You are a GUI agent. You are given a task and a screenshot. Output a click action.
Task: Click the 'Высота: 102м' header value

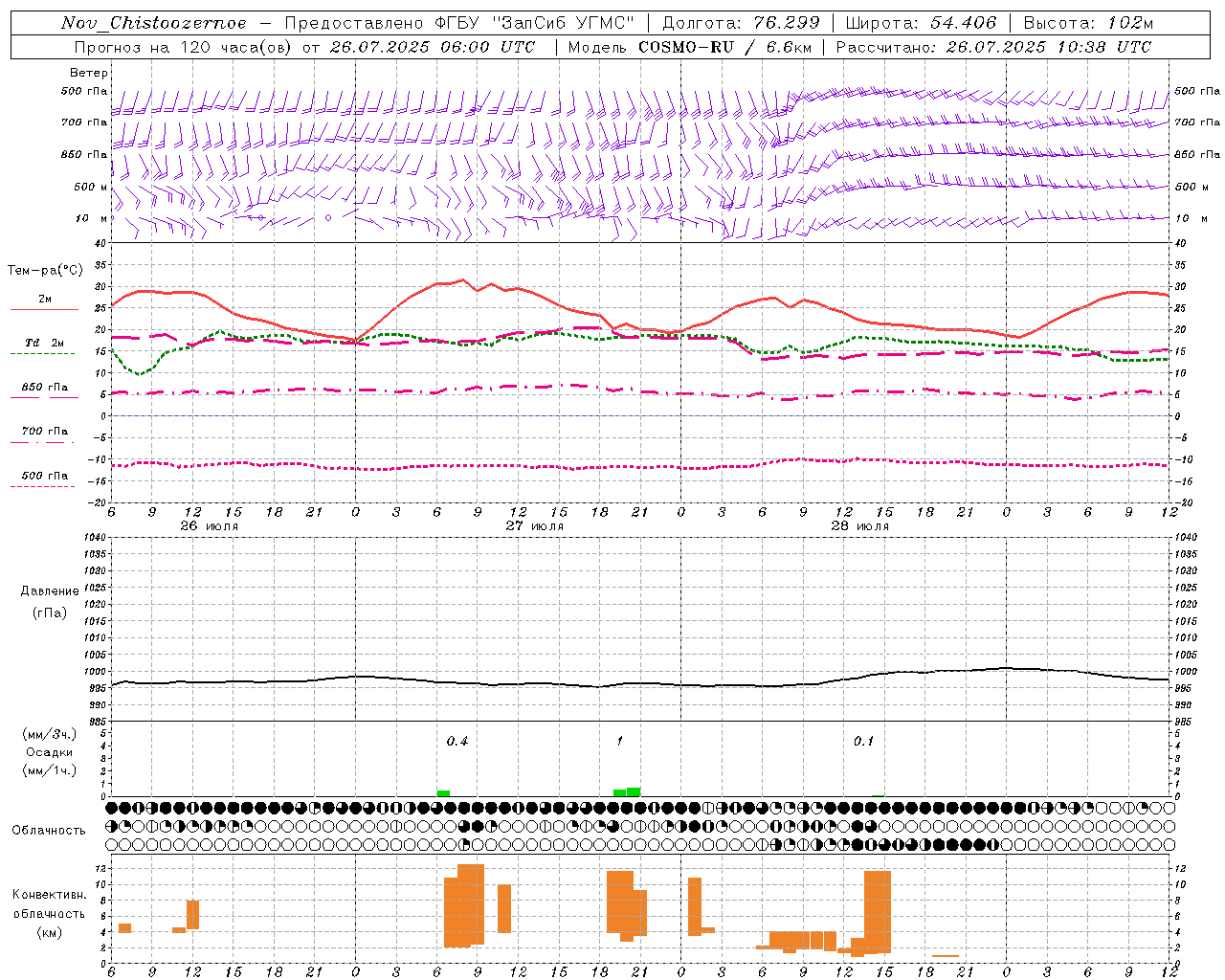click(1088, 23)
